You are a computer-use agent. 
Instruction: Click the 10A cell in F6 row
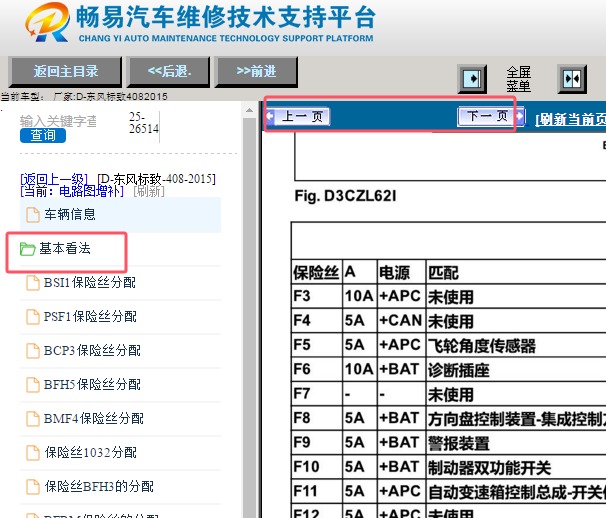point(359,370)
